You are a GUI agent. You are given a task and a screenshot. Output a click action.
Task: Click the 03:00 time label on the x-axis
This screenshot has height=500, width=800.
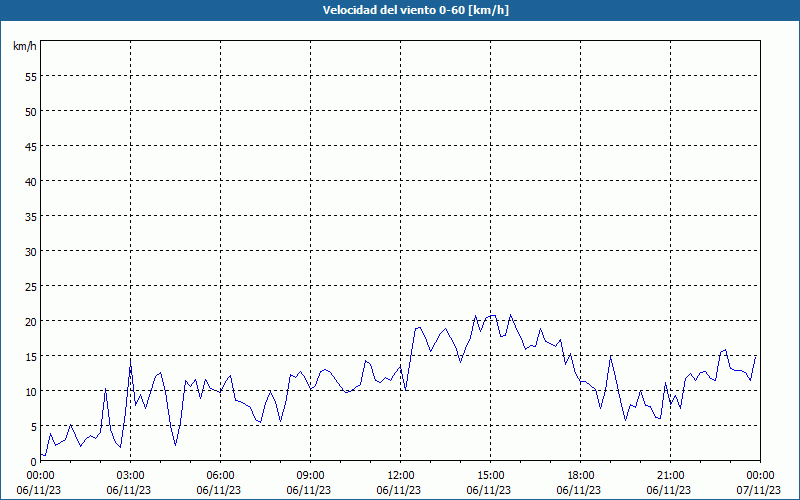coord(131,476)
